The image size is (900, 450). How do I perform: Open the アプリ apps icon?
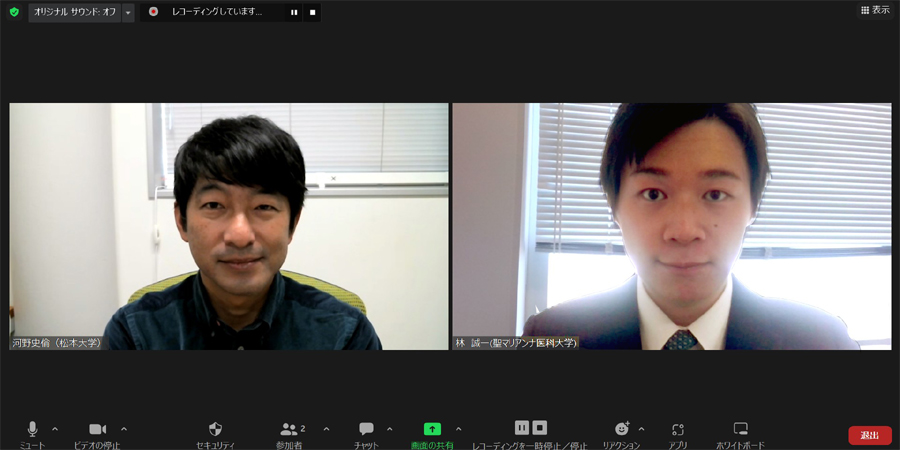tap(678, 429)
